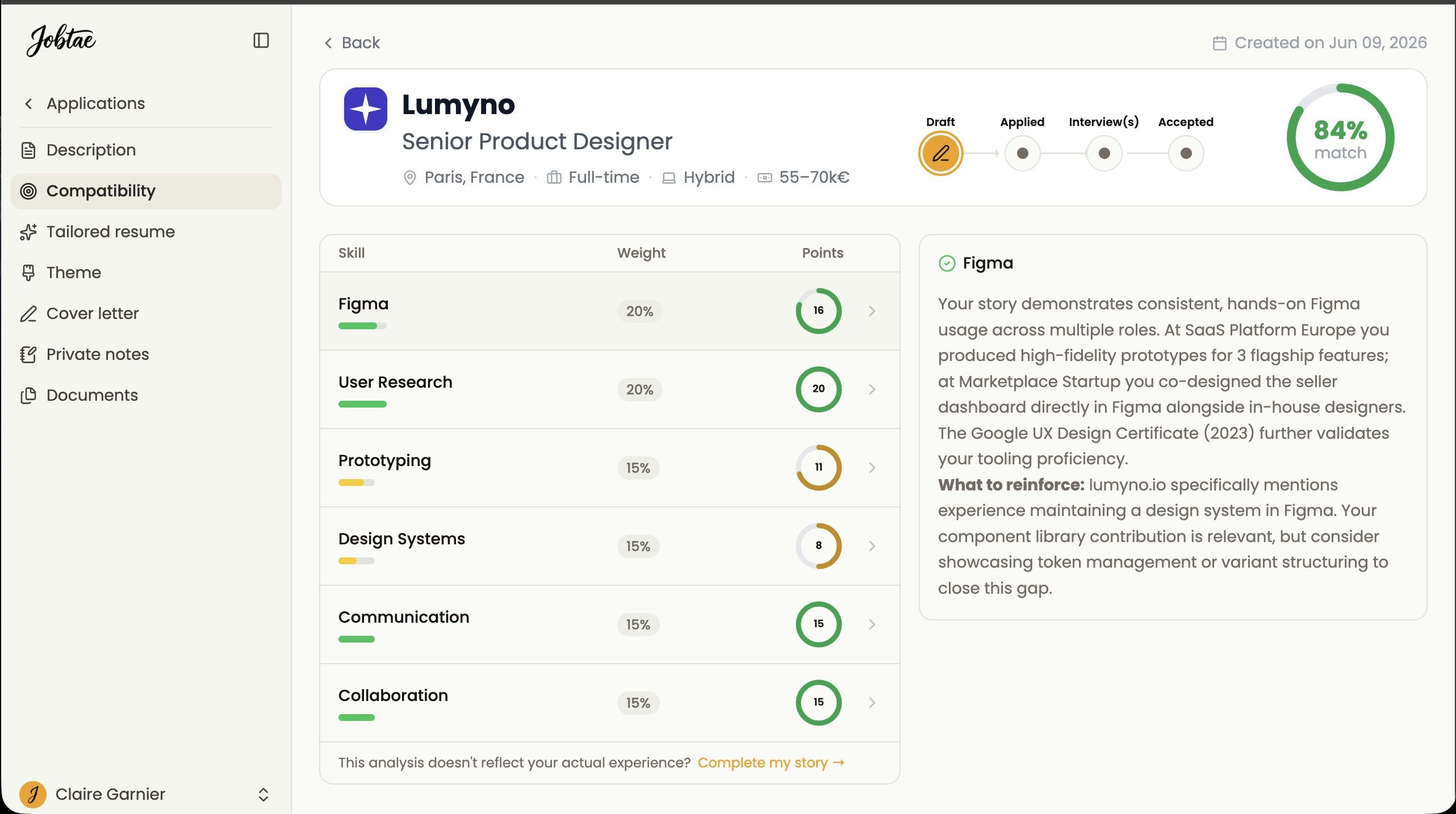
Task: Click the User Research 20 points ring
Action: pyautogui.click(x=818, y=389)
